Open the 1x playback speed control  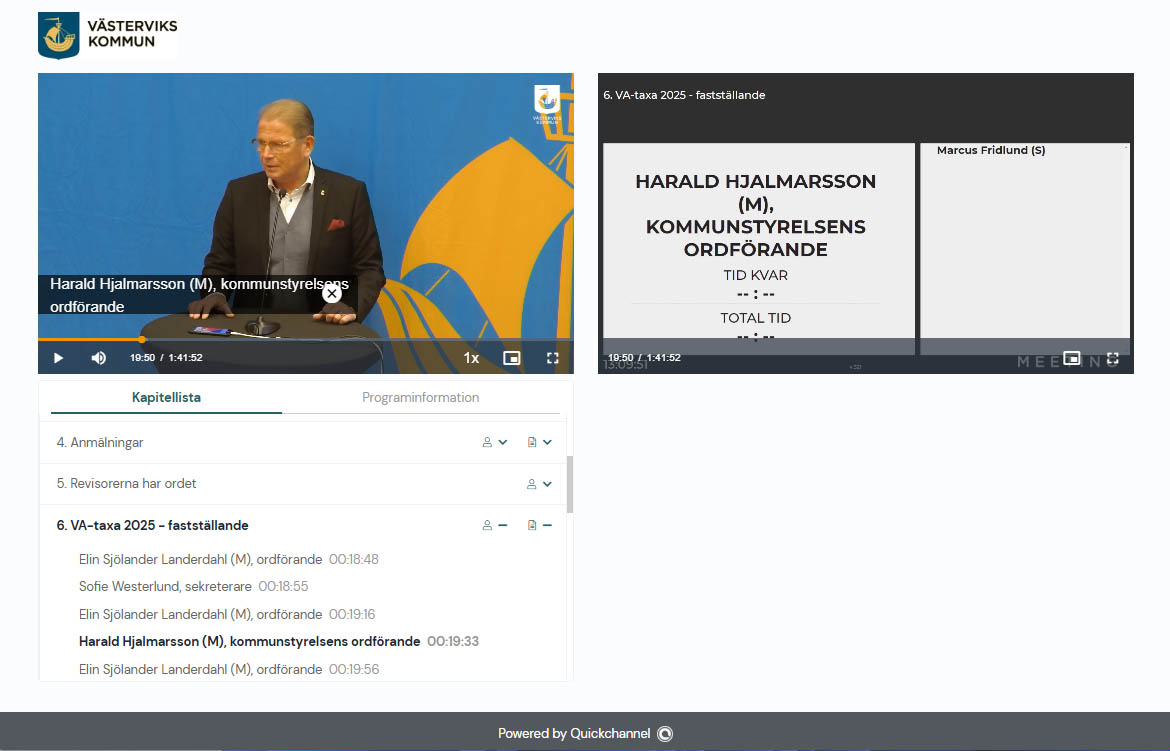[471, 358]
